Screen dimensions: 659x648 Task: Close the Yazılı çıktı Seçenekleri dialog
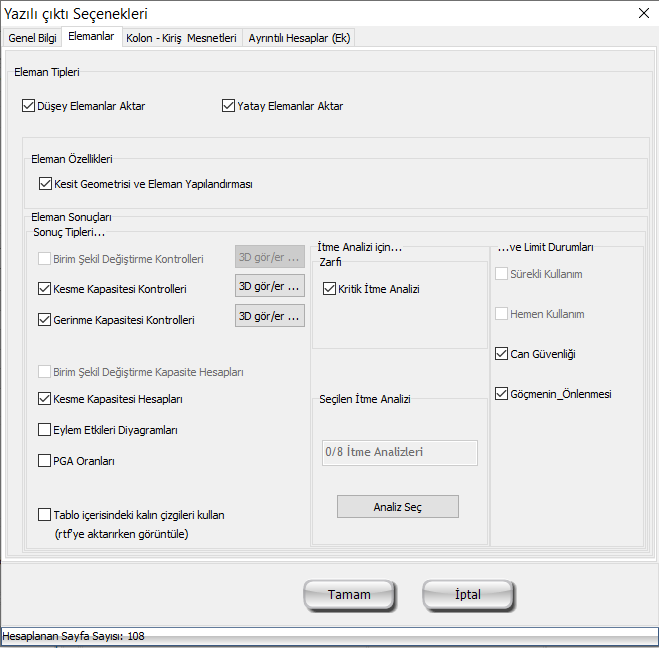[641, 13]
